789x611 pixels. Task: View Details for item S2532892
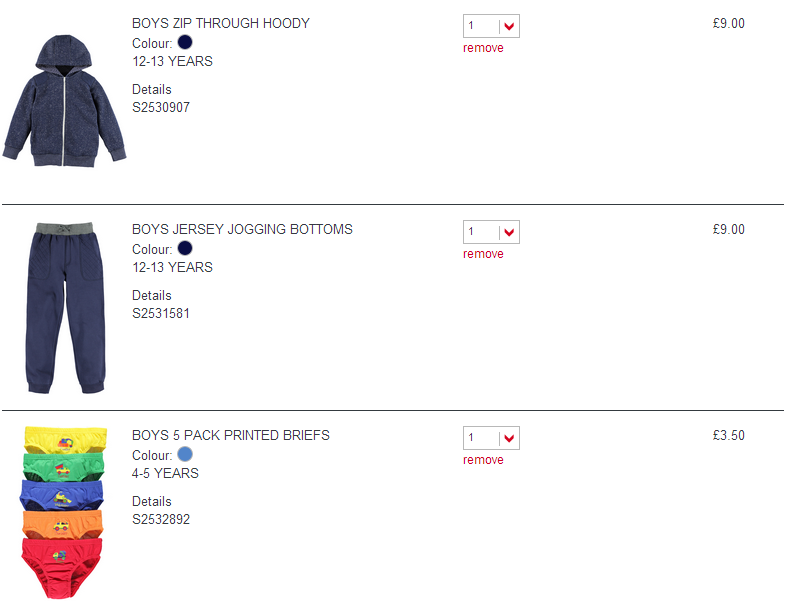pos(151,501)
